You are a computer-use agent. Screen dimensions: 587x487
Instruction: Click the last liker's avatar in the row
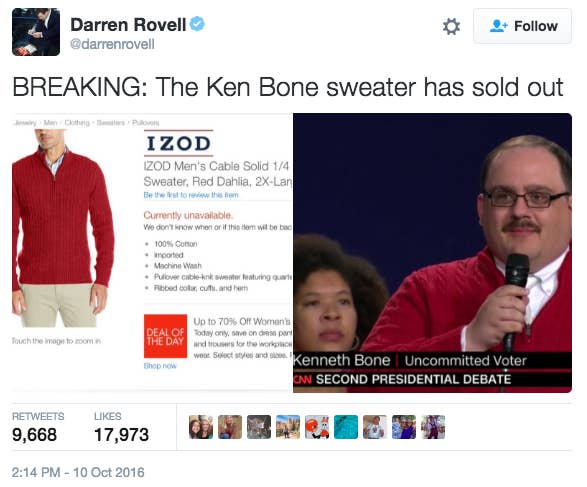click(x=433, y=427)
